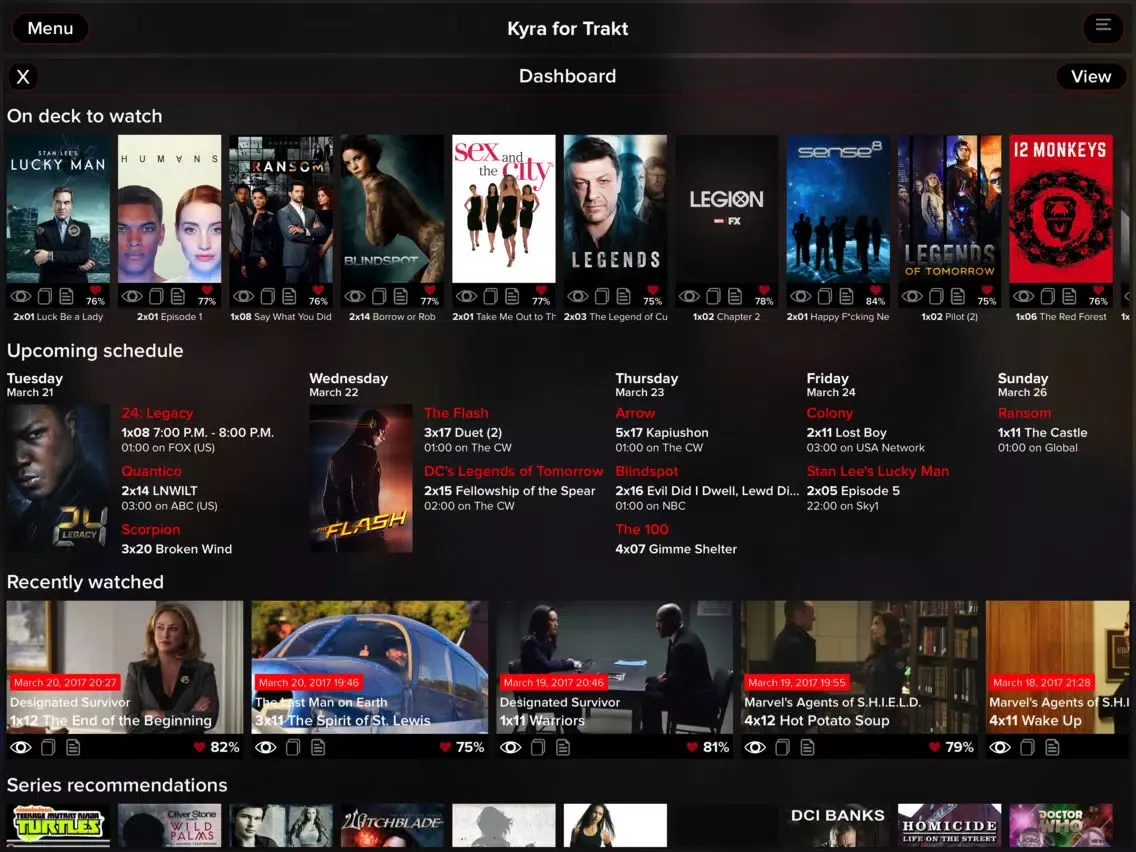
Task: Toggle watched eye under Legion poster
Action: [x=689, y=296]
